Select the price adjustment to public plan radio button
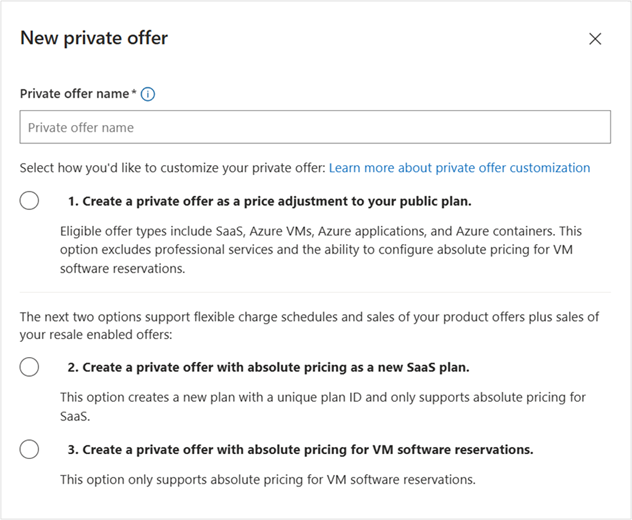 (x=29, y=200)
